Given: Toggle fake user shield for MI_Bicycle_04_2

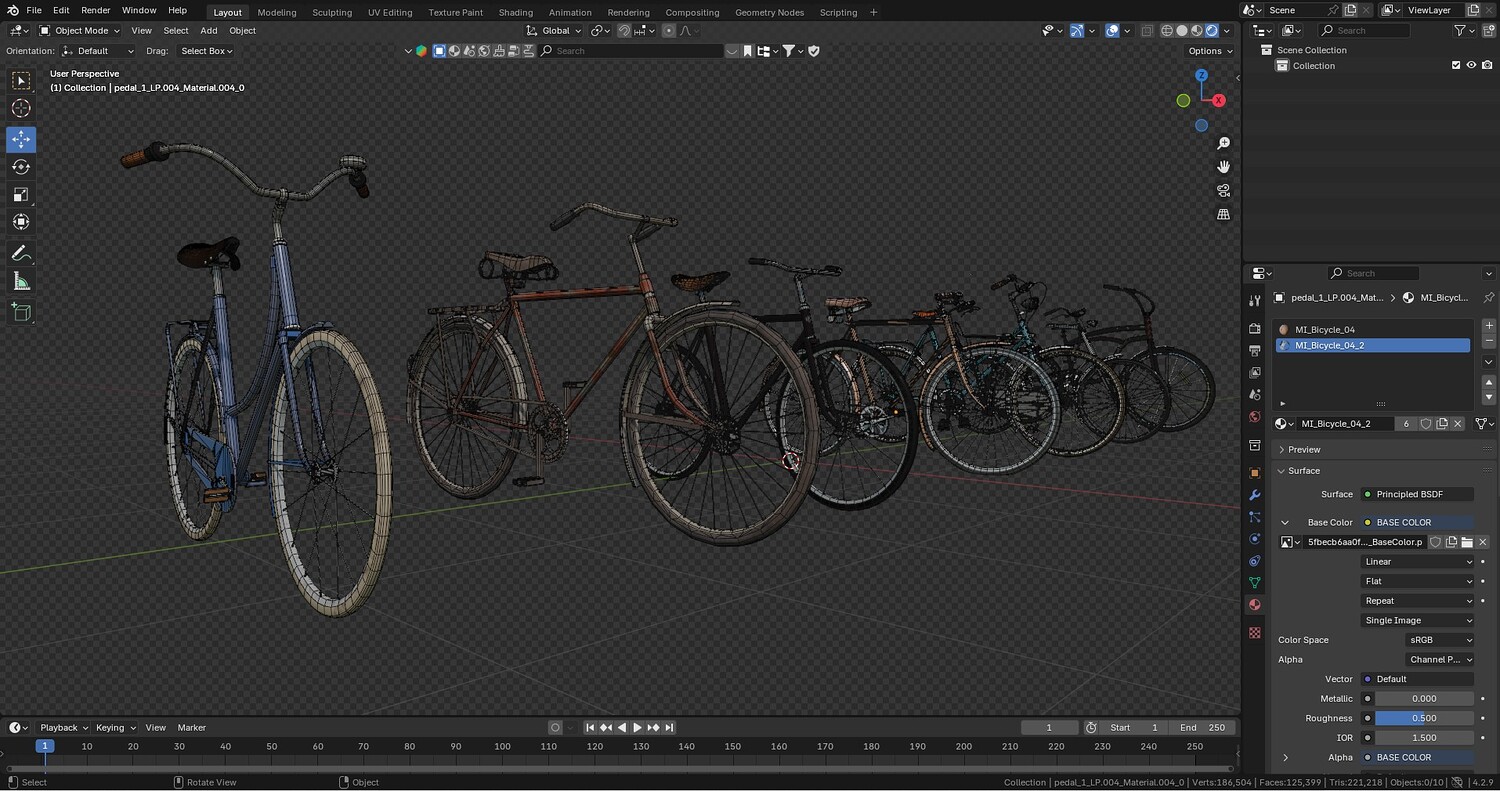Looking at the screenshot, I should [x=1426, y=424].
